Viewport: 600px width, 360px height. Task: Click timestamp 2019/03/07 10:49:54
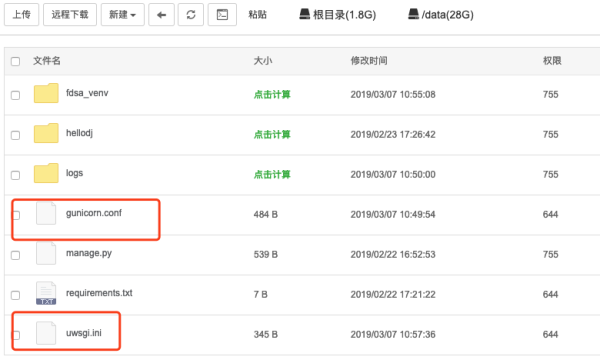[x=393, y=215]
